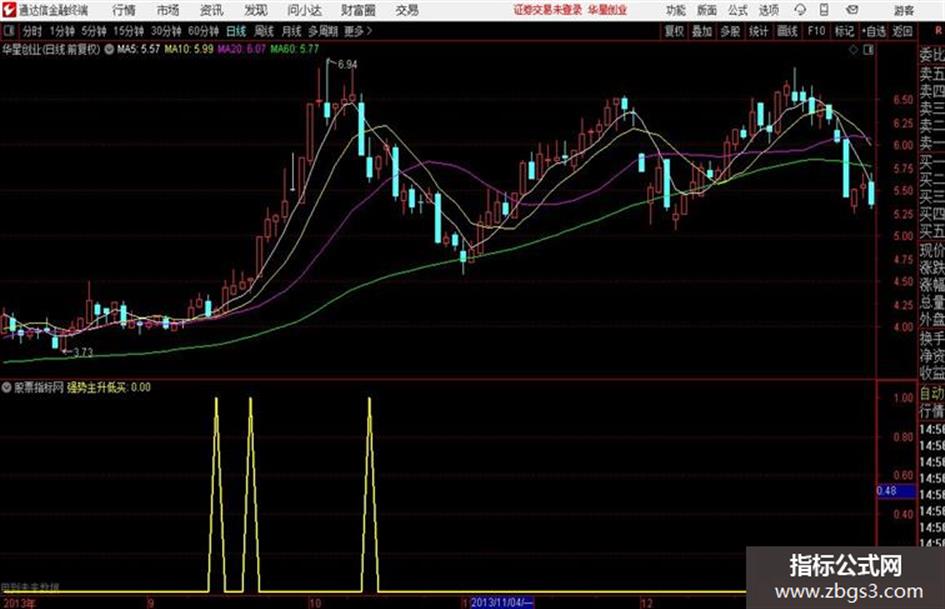Viewport: 945px width, 609px height.
Task: Open the 公式 menu
Action: click(738, 10)
